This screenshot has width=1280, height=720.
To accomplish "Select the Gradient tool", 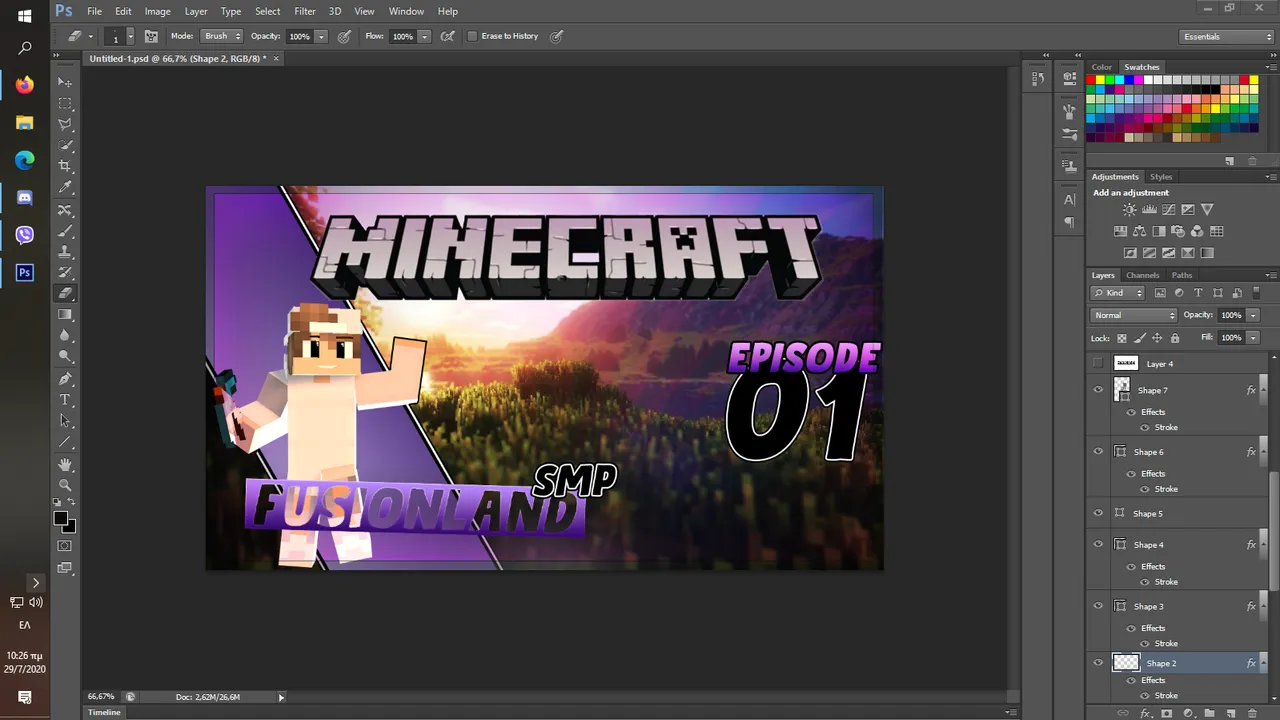I will click(x=65, y=315).
